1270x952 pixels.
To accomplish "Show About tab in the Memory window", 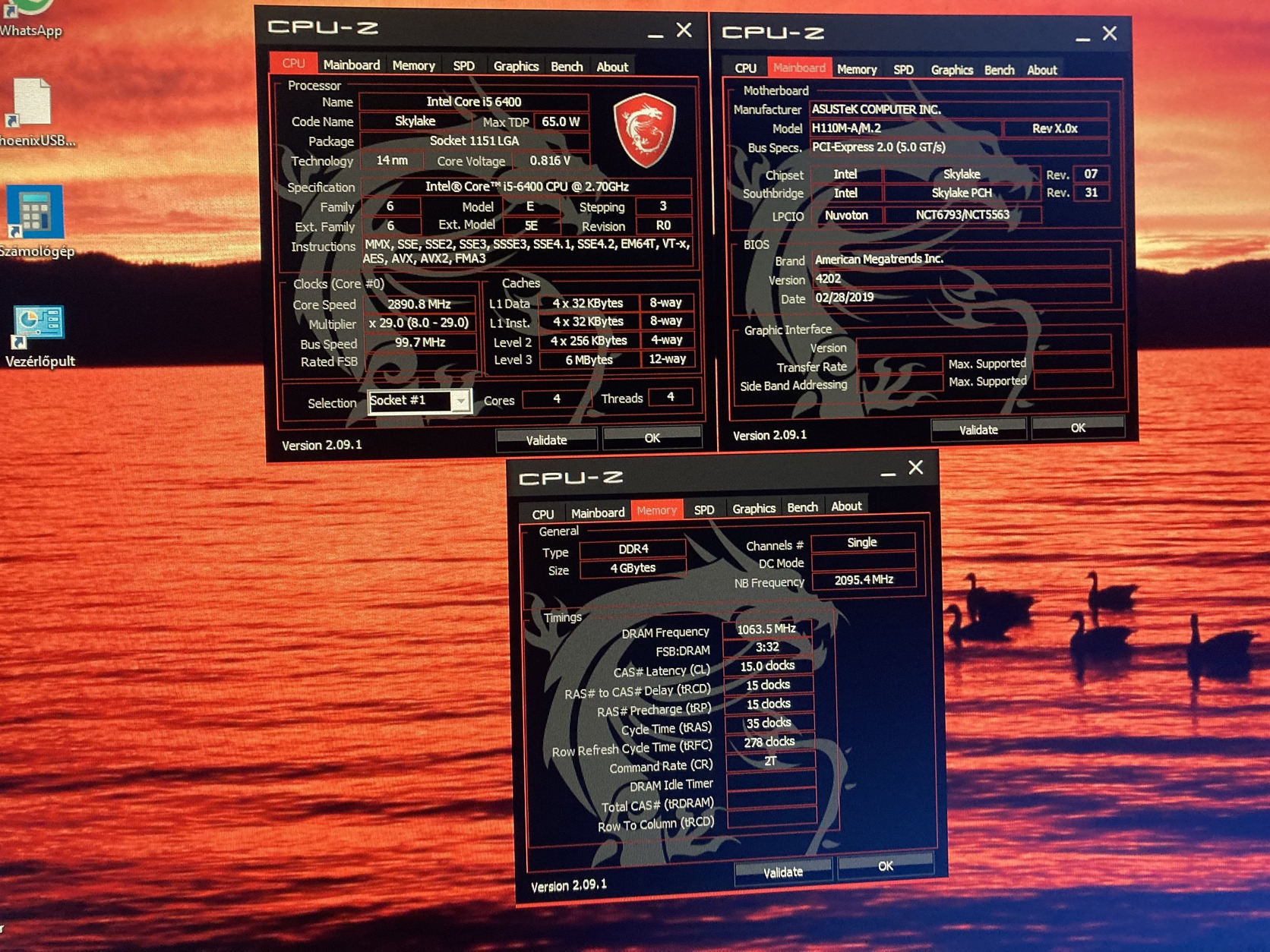I will (846, 506).
